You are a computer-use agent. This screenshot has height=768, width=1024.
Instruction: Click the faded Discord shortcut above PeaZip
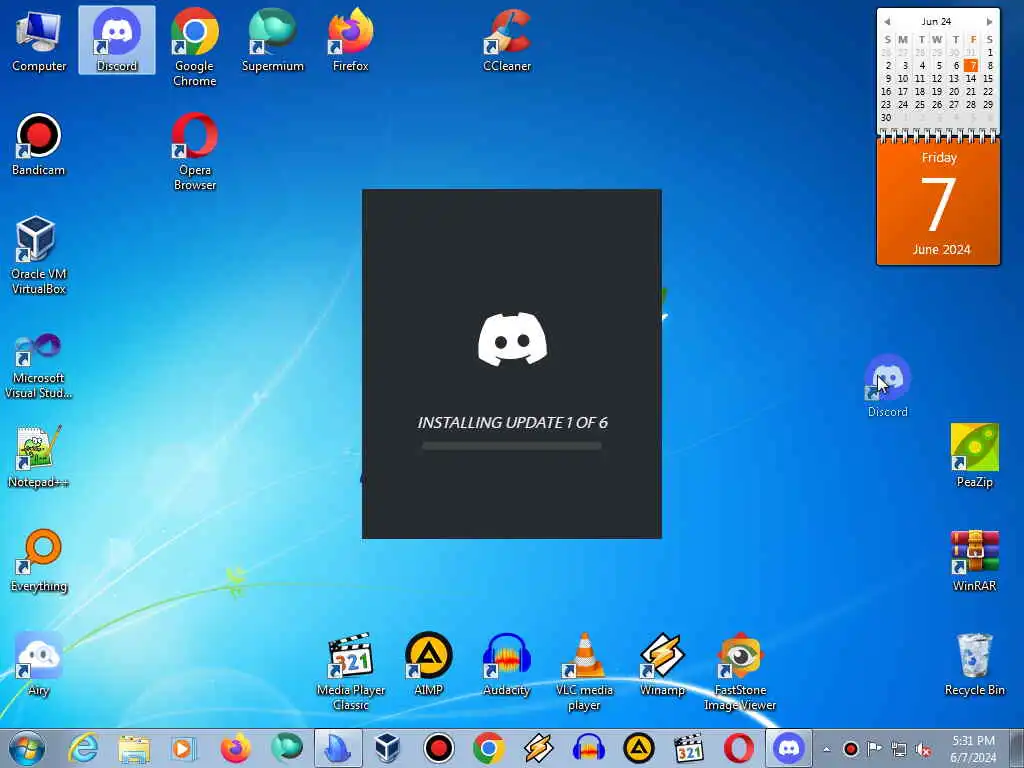coord(888,385)
